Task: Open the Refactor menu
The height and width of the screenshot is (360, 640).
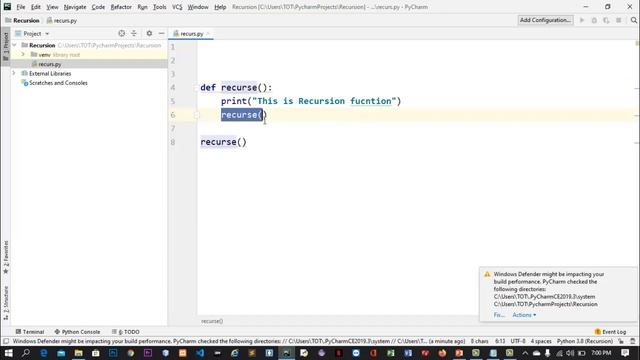Action: 121,7
